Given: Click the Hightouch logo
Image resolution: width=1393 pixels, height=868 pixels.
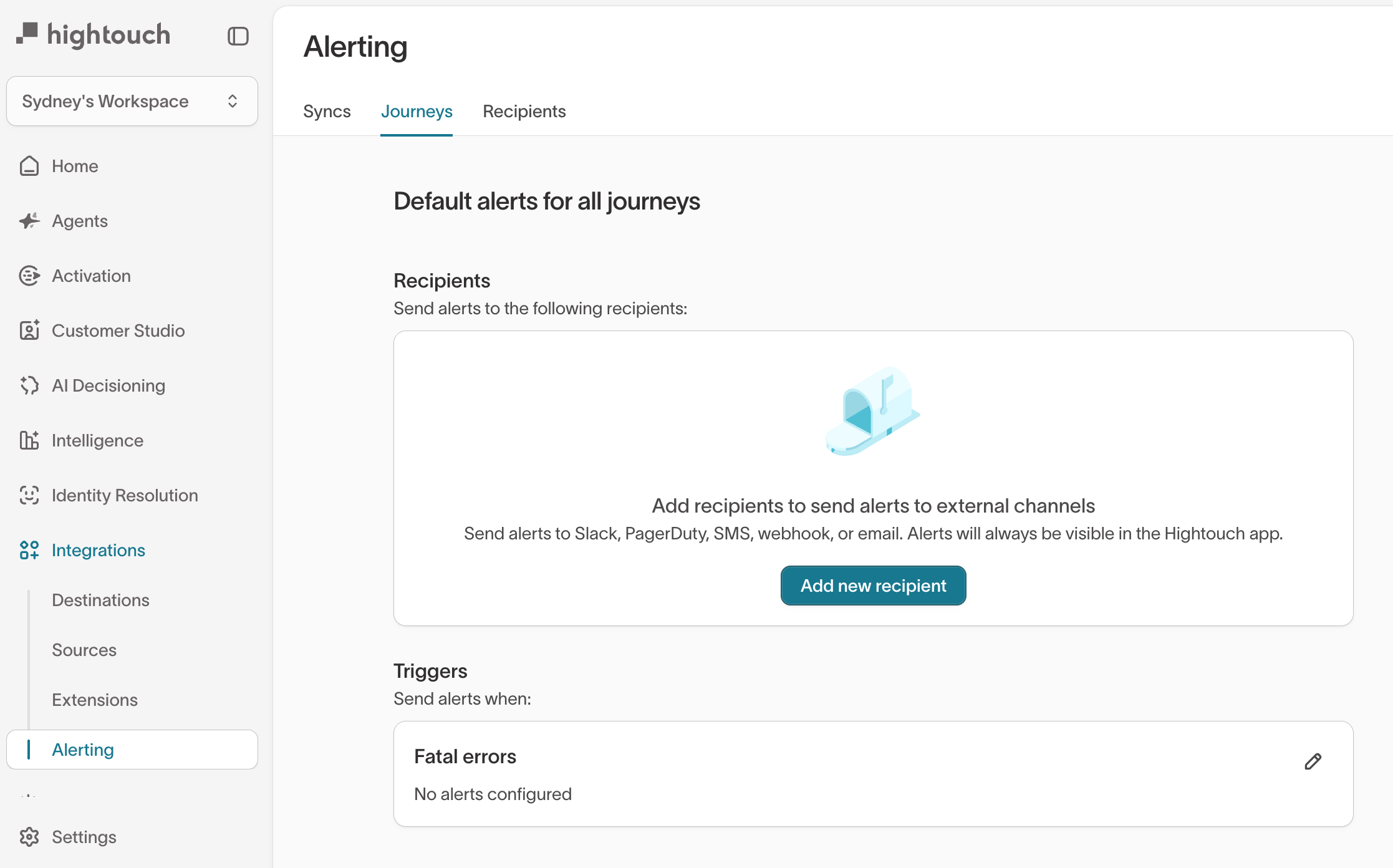Looking at the screenshot, I should pos(92,34).
